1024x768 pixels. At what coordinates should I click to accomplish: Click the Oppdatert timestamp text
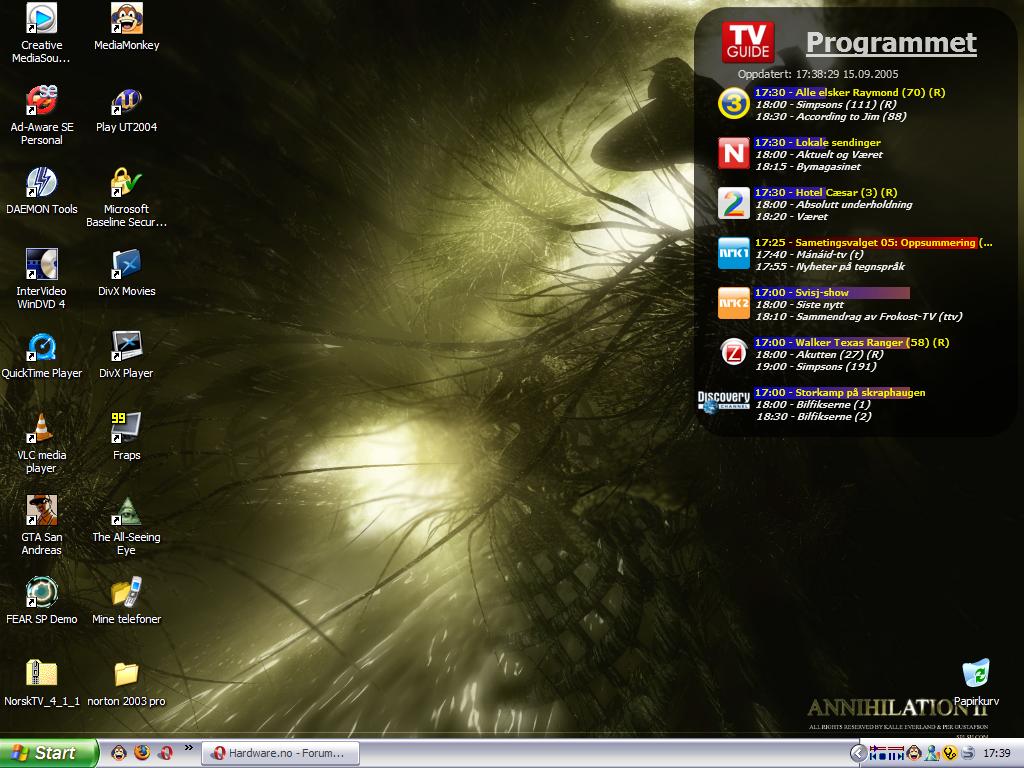[x=818, y=74]
